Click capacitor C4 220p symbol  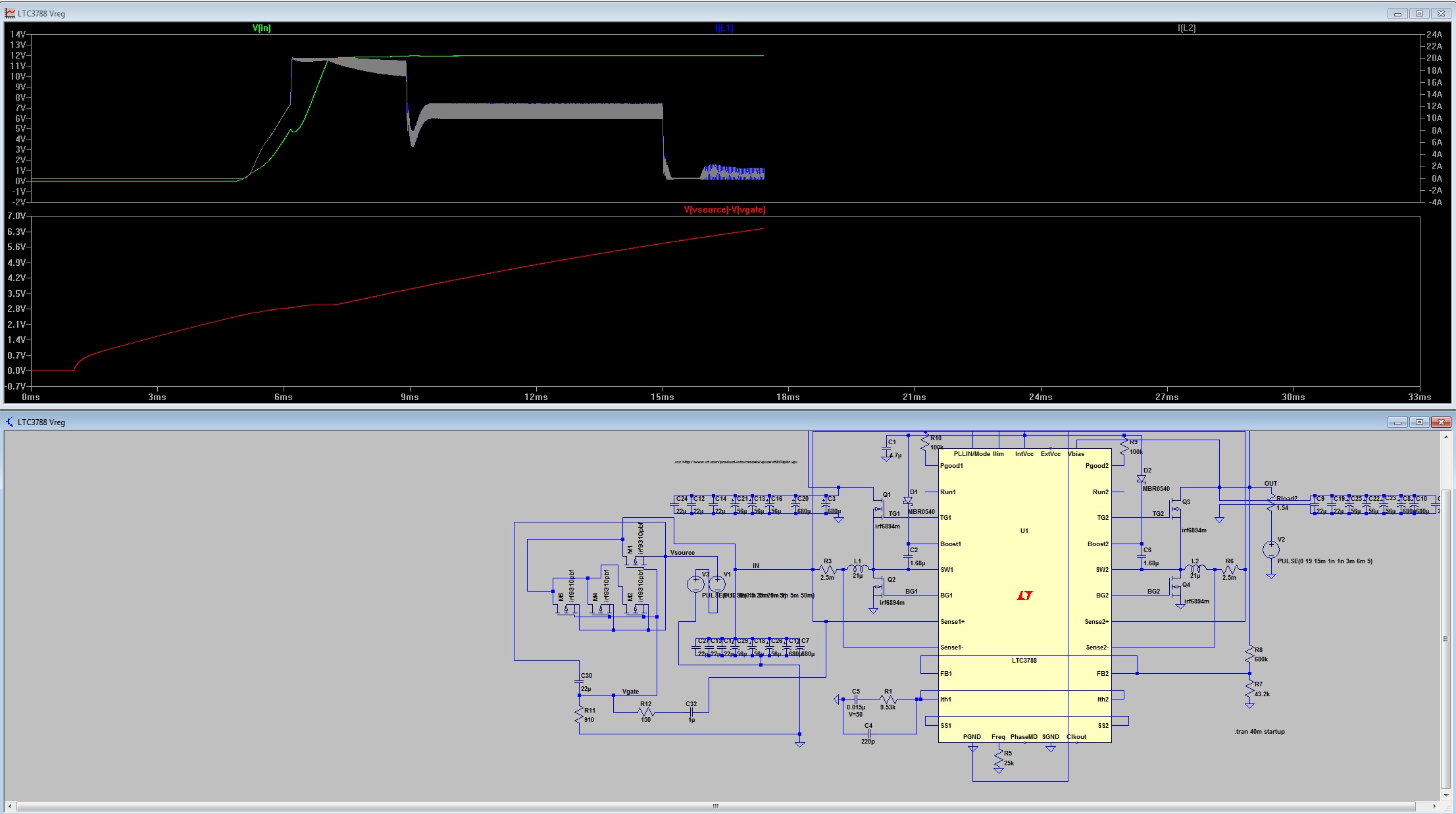(x=868, y=733)
